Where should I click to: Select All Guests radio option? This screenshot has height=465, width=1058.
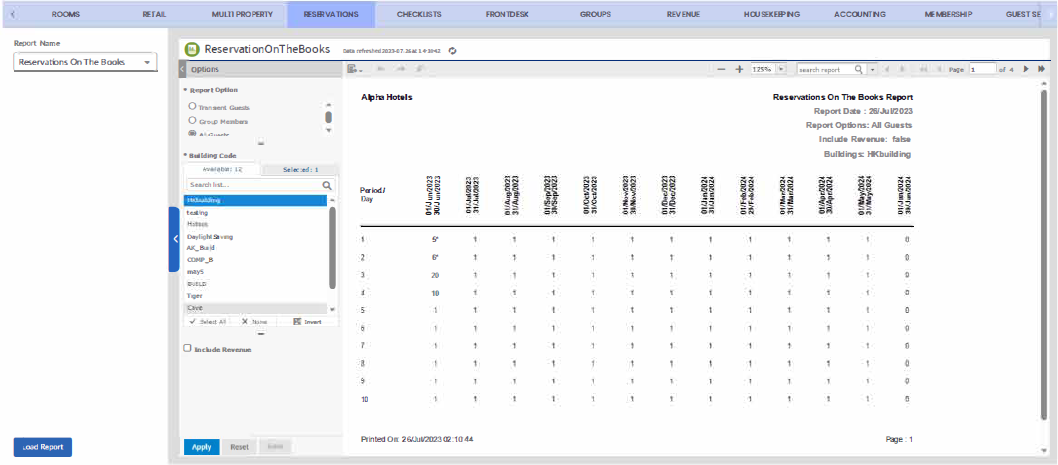[x=192, y=133]
